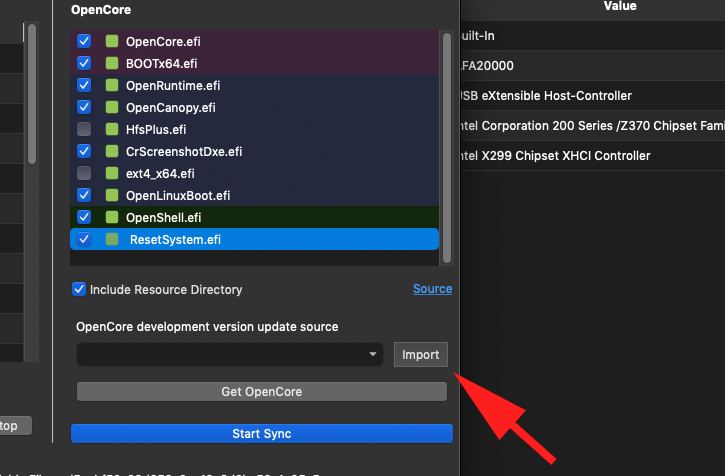Select the OpenRuntime.efi file name
725x476 pixels.
point(173,86)
